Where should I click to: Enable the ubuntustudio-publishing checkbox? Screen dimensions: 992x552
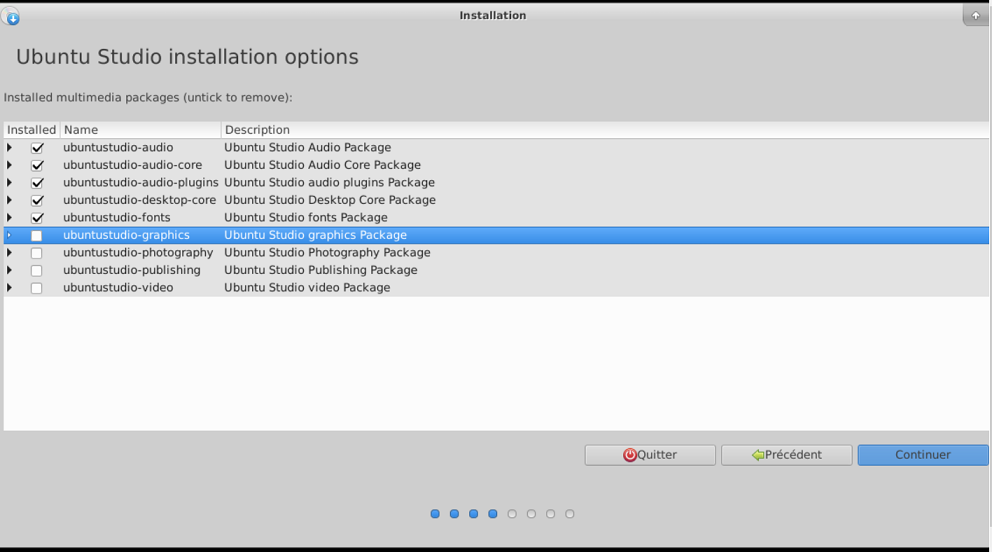(x=37, y=270)
